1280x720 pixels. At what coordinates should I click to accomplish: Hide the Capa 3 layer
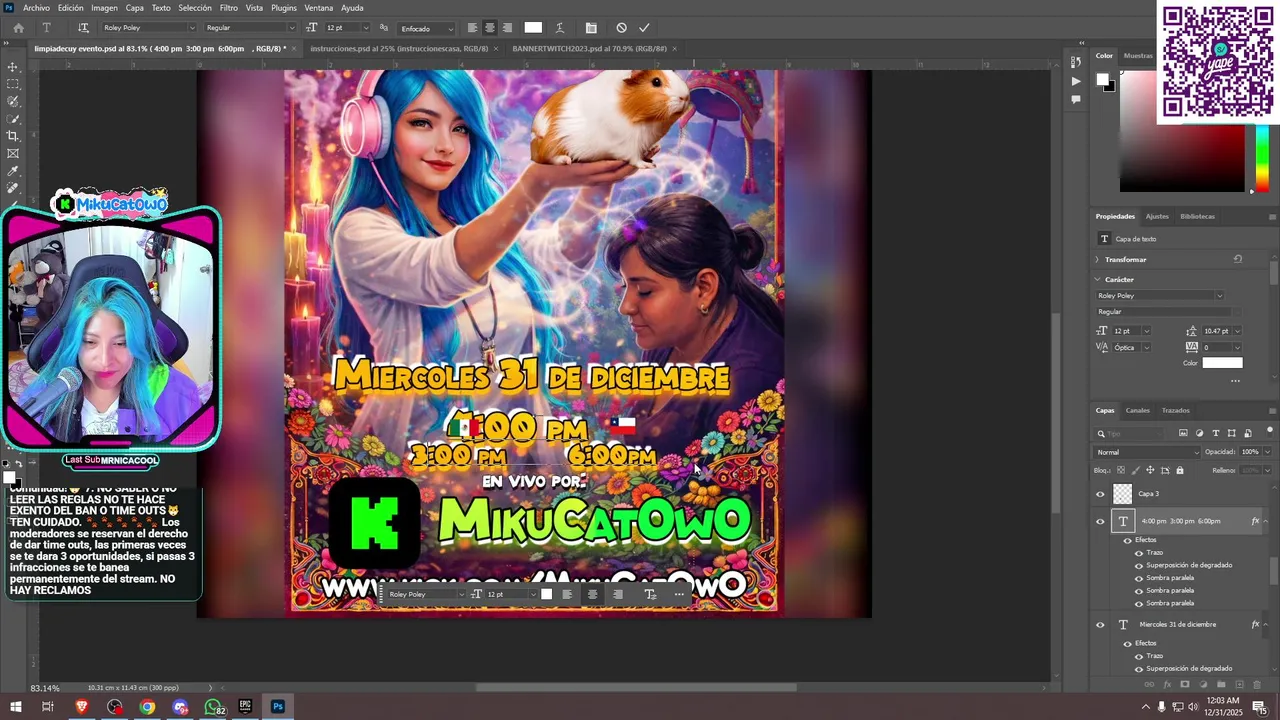click(x=1100, y=494)
